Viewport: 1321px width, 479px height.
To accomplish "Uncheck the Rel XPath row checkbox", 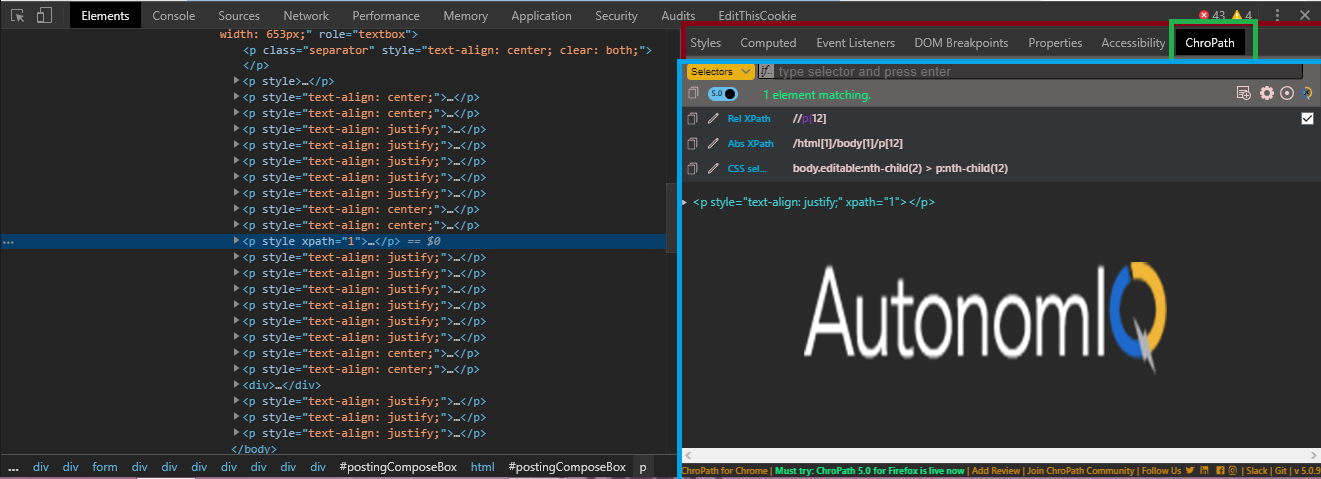I will (x=1307, y=119).
